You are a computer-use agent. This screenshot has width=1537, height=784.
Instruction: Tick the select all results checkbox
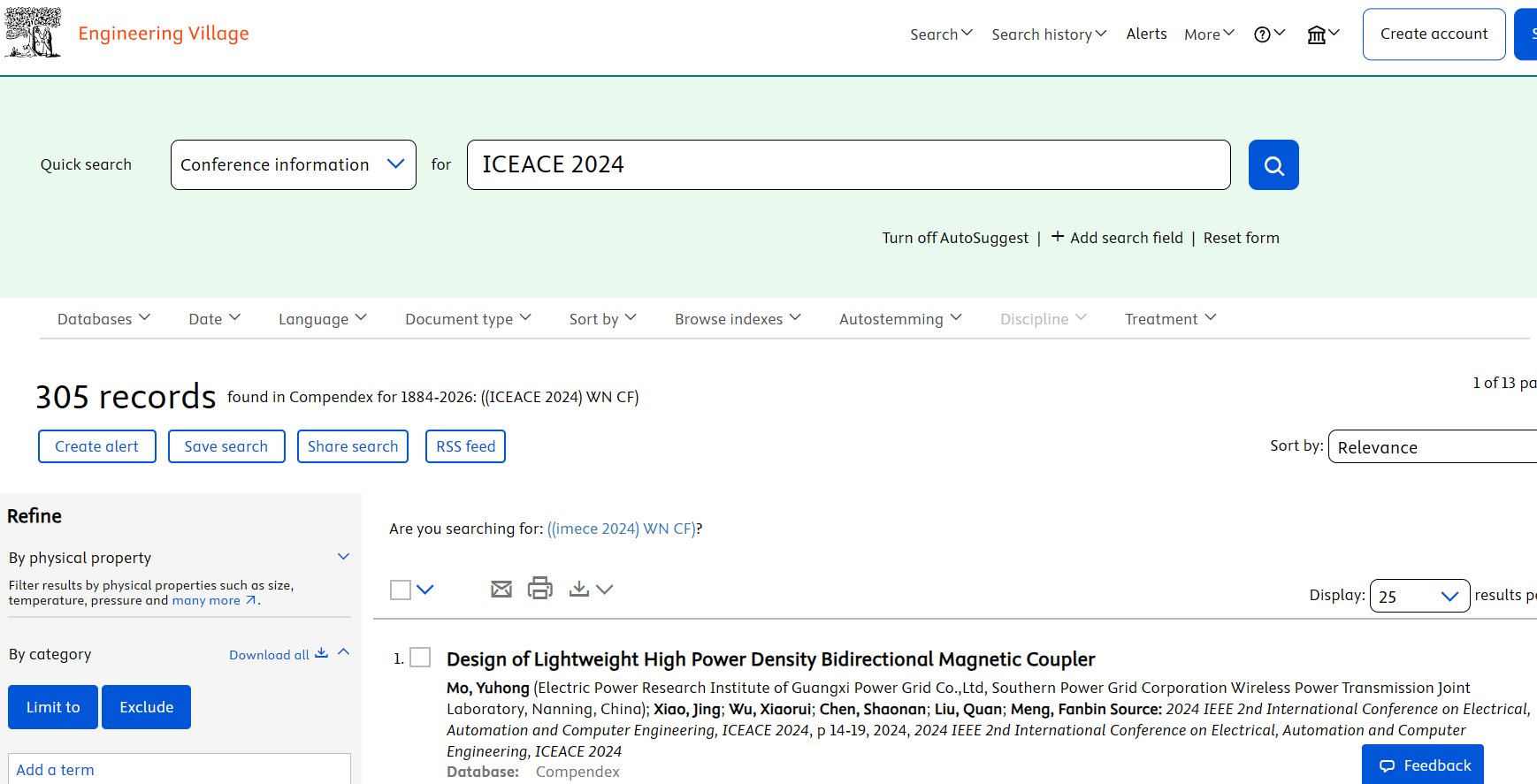click(x=401, y=590)
